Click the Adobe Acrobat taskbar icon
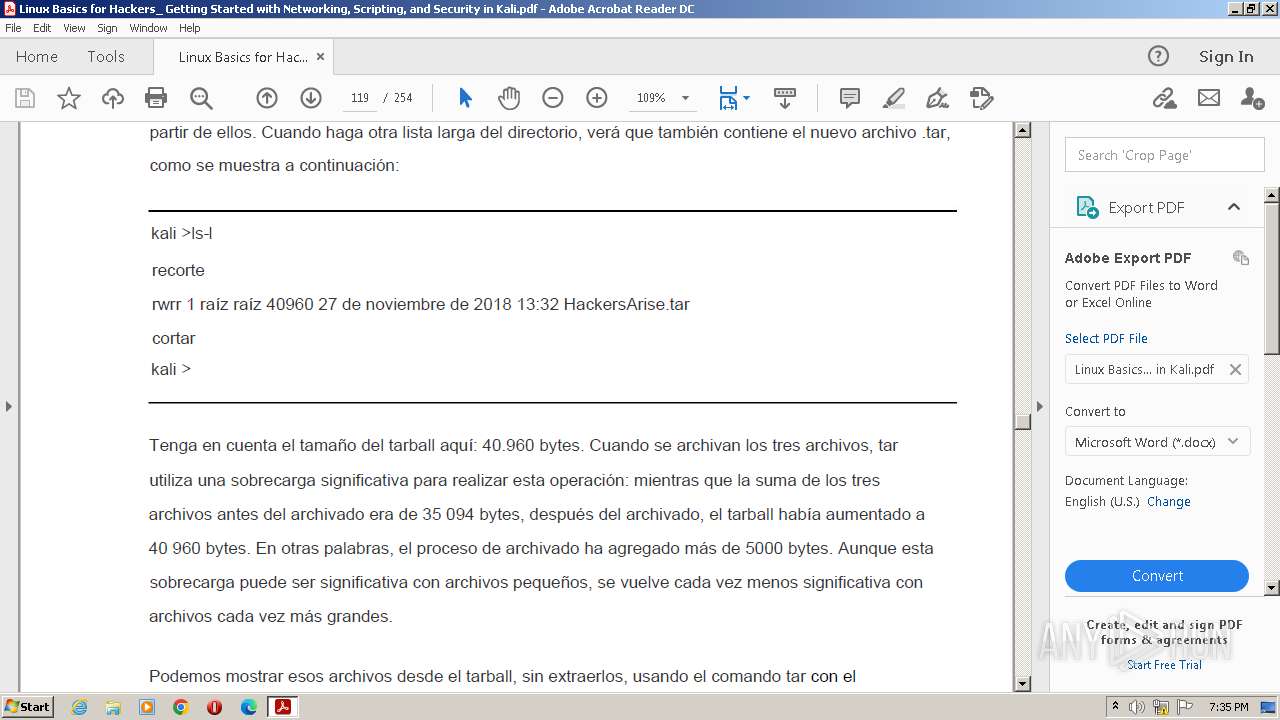 pyautogui.click(x=283, y=707)
